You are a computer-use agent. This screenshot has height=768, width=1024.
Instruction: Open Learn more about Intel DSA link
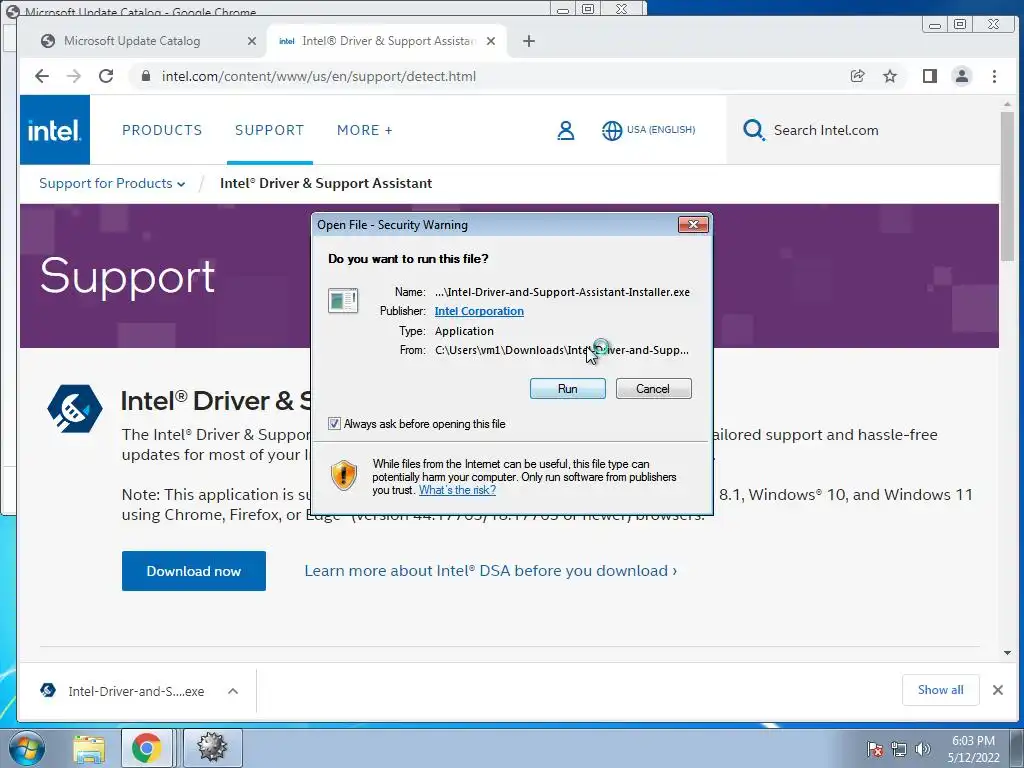click(490, 571)
